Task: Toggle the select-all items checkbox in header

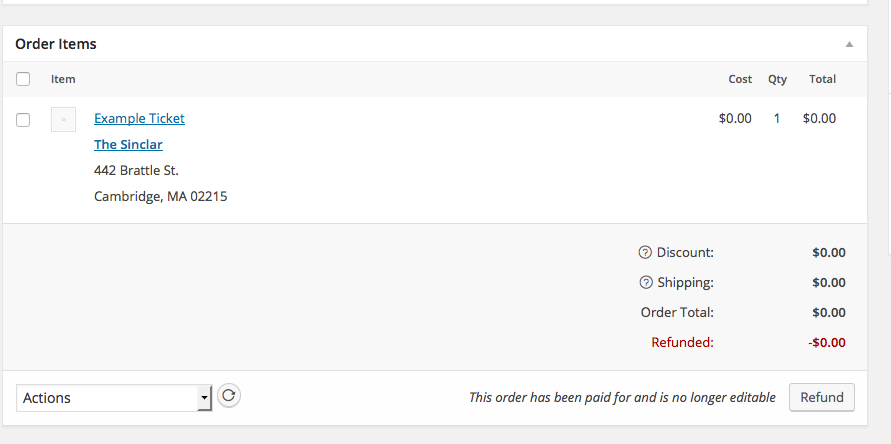Action: point(24,80)
